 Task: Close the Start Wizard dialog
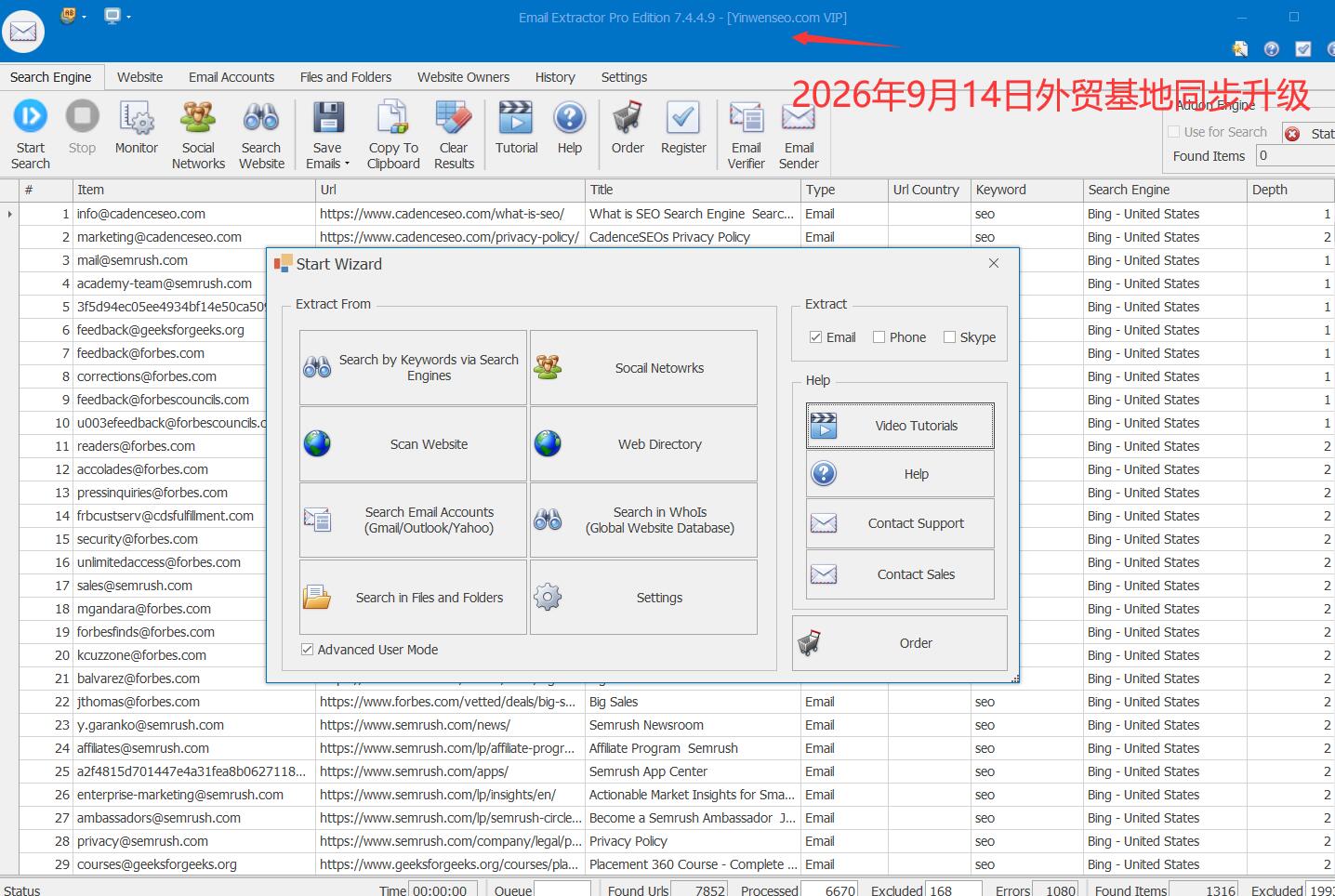[994, 264]
